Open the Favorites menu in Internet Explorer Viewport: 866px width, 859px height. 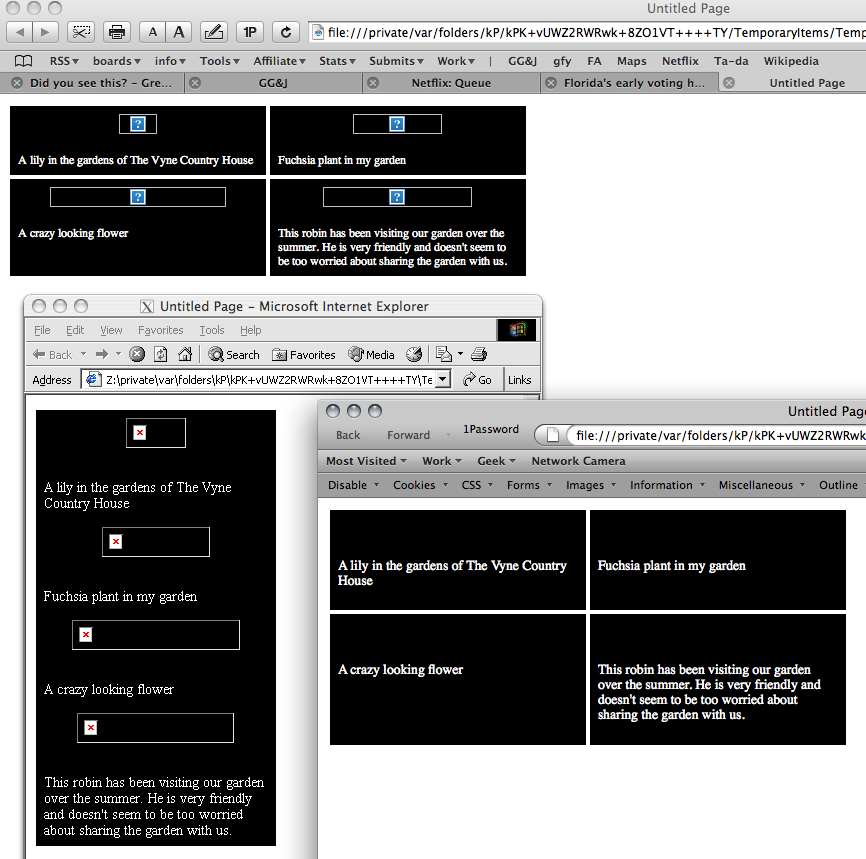click(x=160, y=330)
